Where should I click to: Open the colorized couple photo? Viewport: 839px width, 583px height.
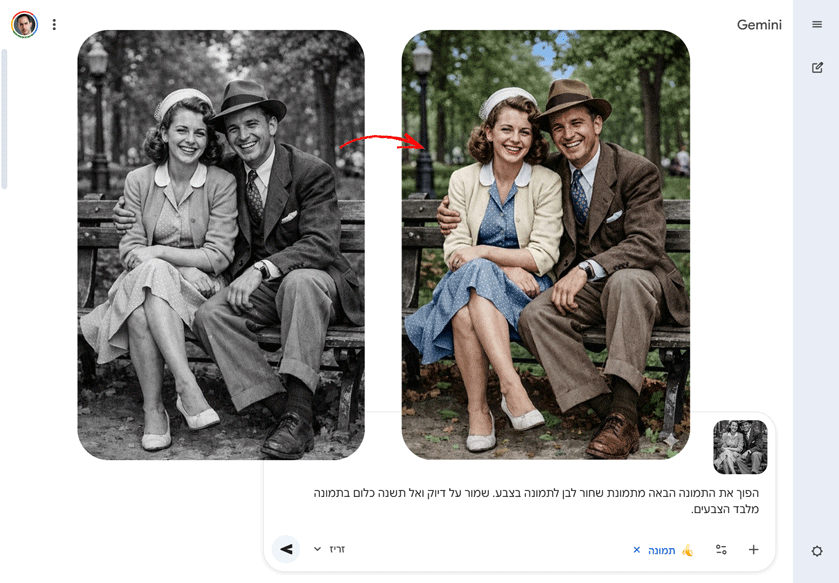pos(545,245)
